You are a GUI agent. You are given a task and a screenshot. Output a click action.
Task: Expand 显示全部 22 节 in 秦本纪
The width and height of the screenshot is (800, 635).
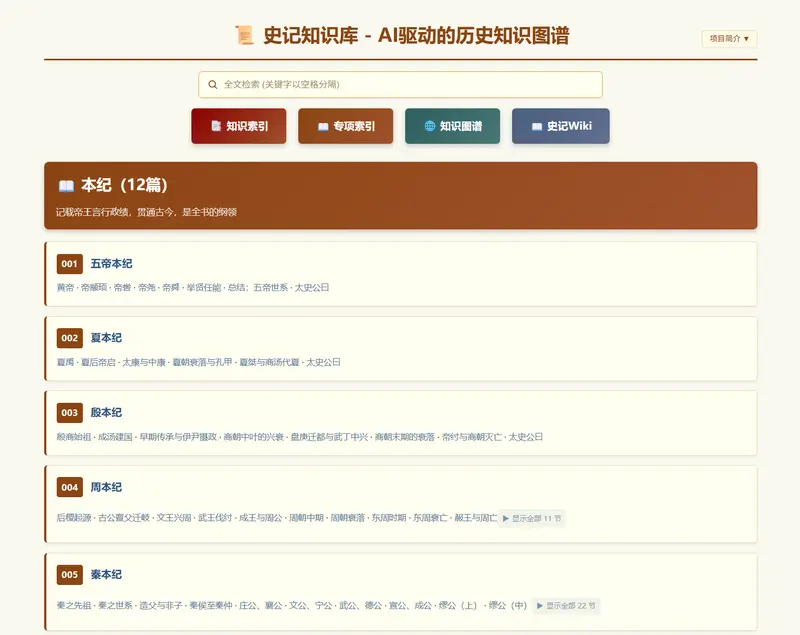point(566,605)
